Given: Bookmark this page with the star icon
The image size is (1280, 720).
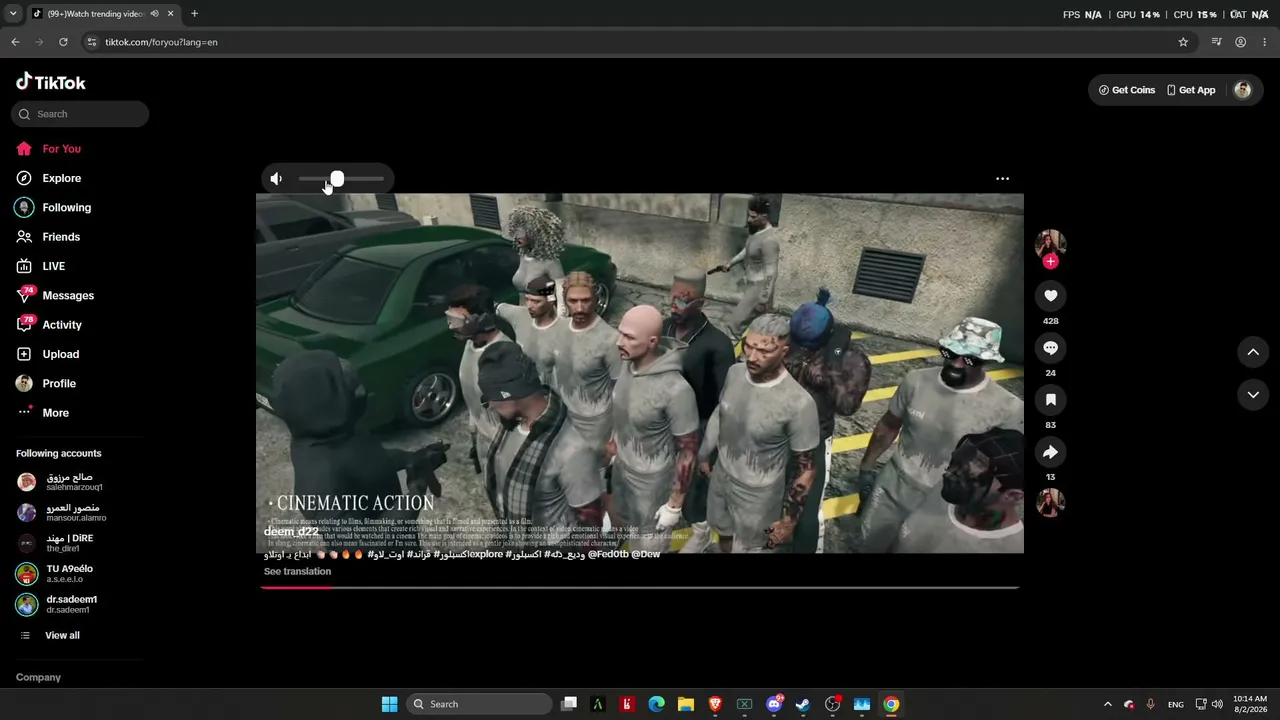Looking at the screenshot, I should pyautogui.click(x=1183, y=42).
